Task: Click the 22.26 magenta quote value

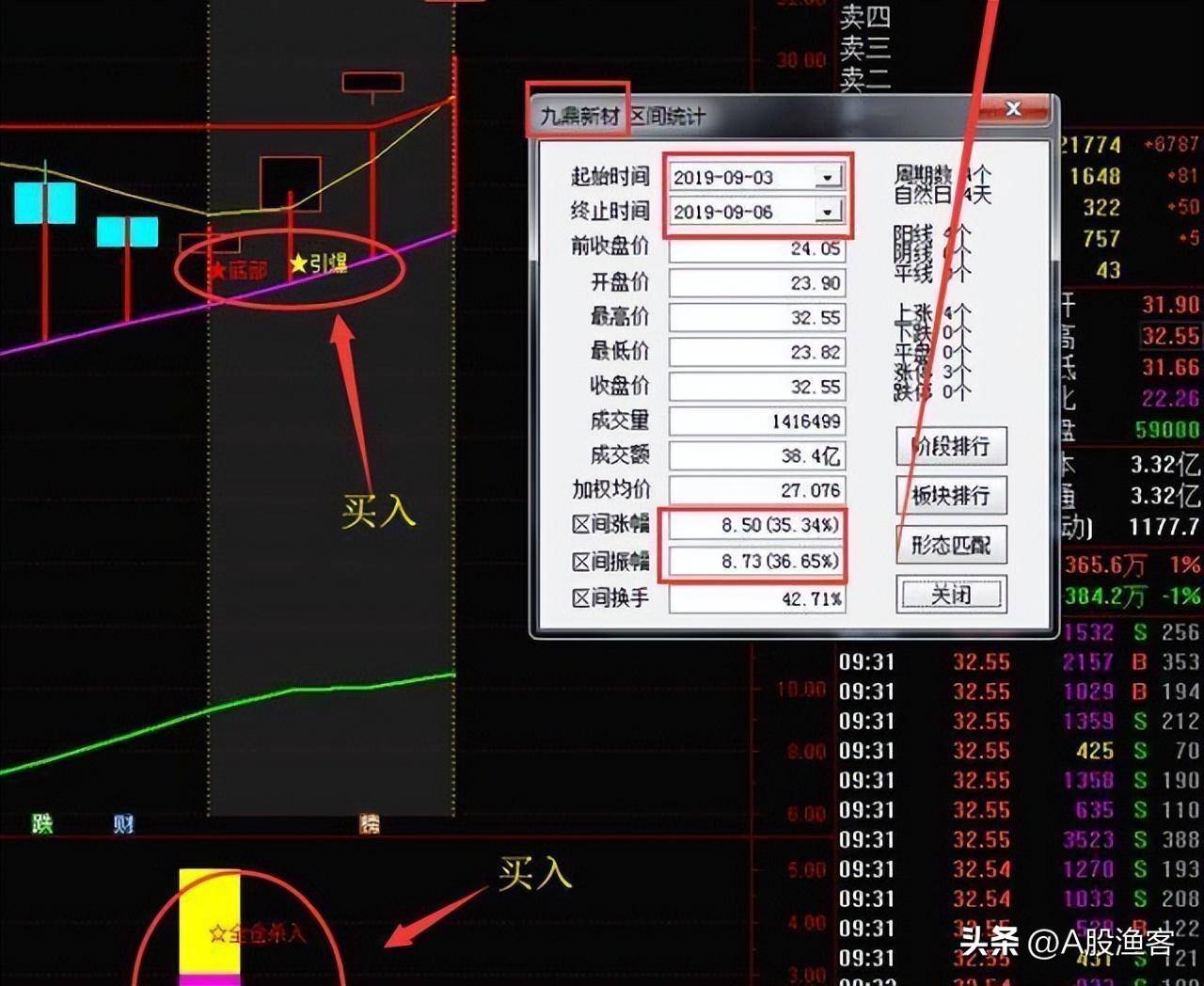Action: (1171, 399)
